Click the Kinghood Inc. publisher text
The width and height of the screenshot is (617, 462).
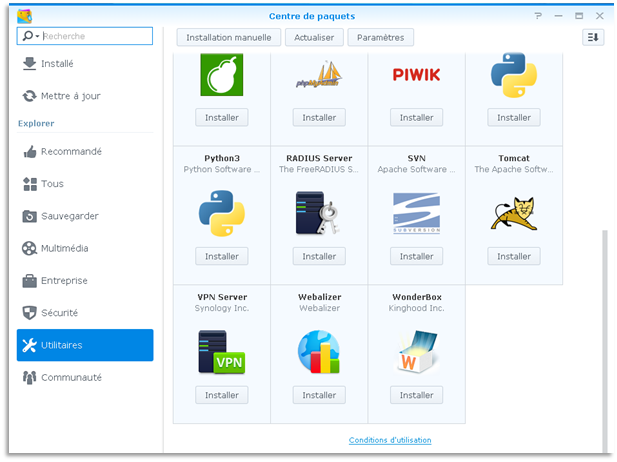(416, 308)
